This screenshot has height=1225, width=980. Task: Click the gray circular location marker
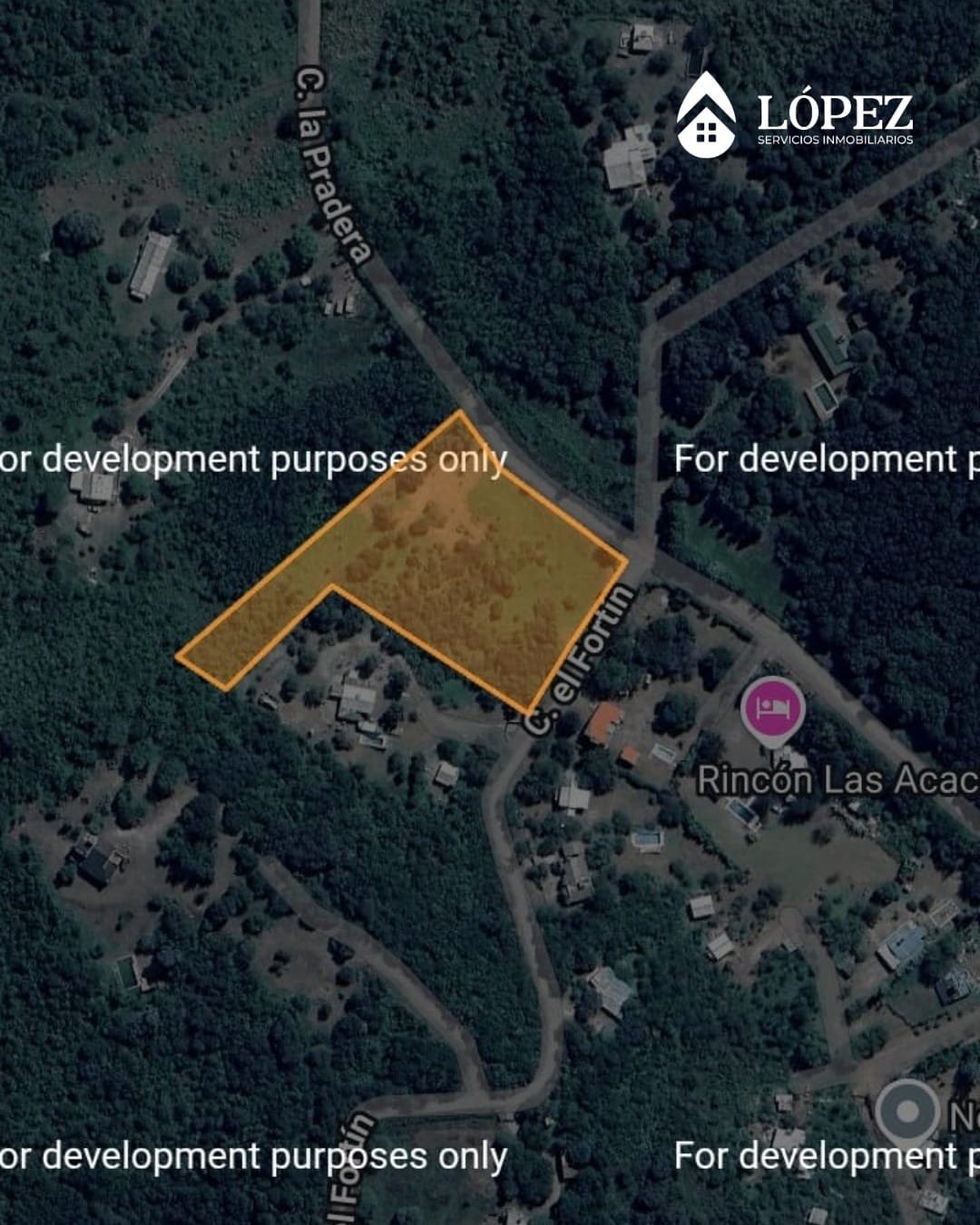[x=907, y=1112]
